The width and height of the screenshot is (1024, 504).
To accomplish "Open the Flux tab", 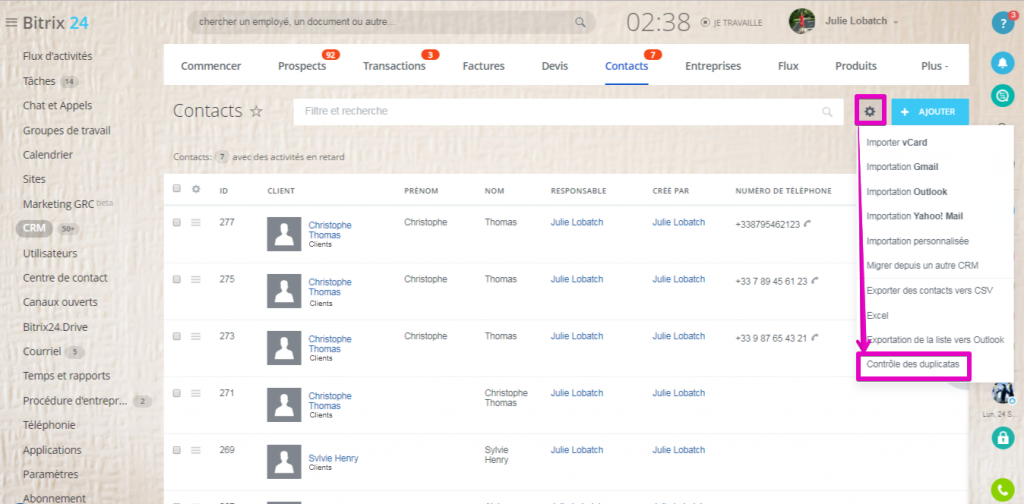I will click(788, 66).
